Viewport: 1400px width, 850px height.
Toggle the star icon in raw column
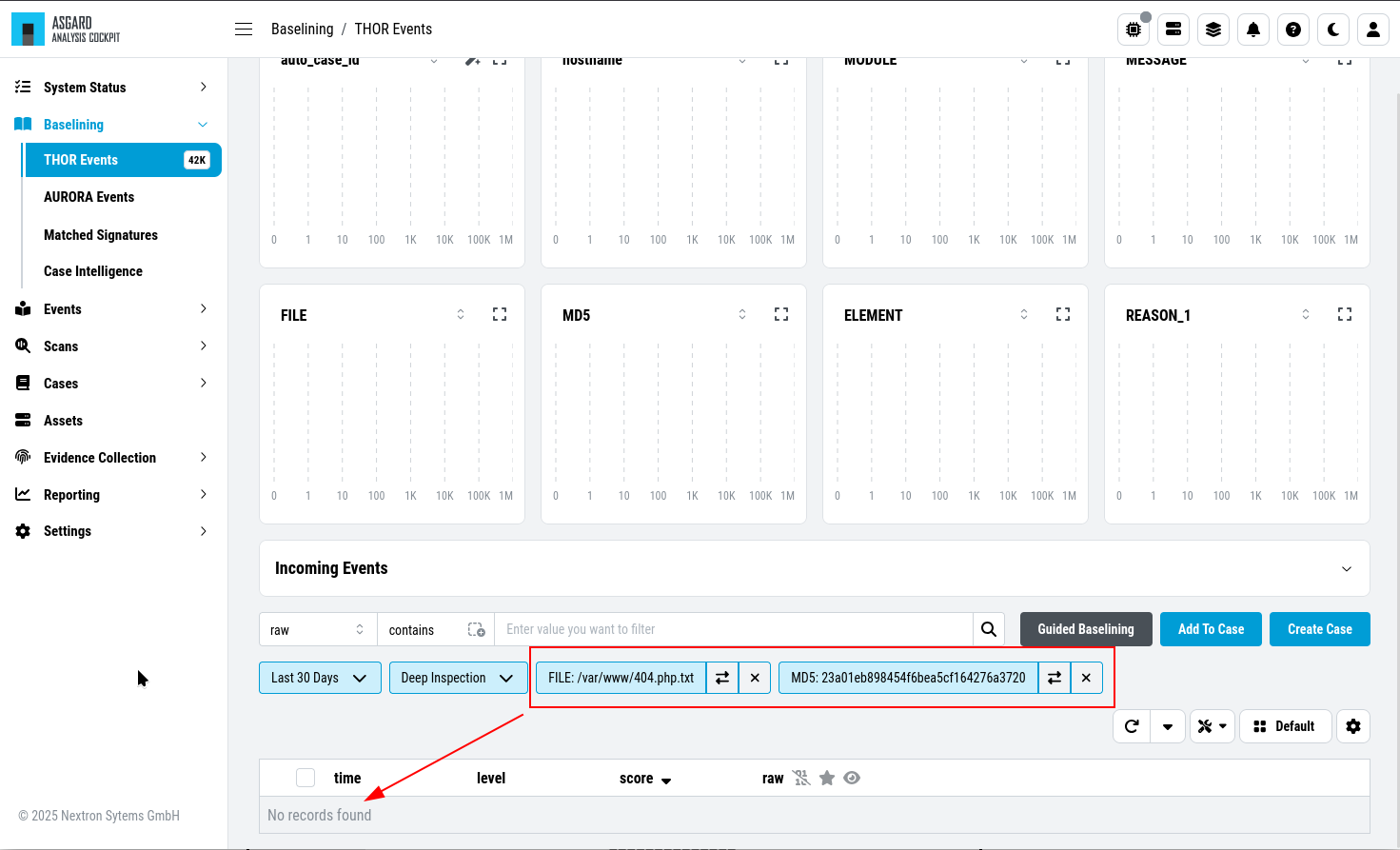827,778
